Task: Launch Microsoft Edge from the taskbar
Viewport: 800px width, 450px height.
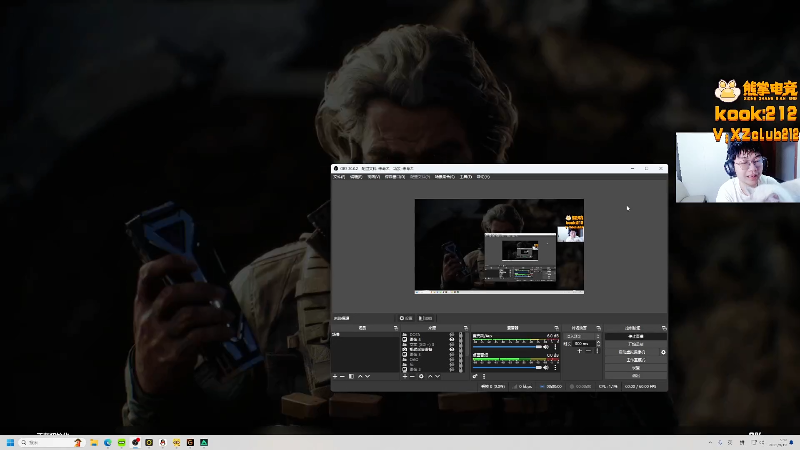Action: 108,442
